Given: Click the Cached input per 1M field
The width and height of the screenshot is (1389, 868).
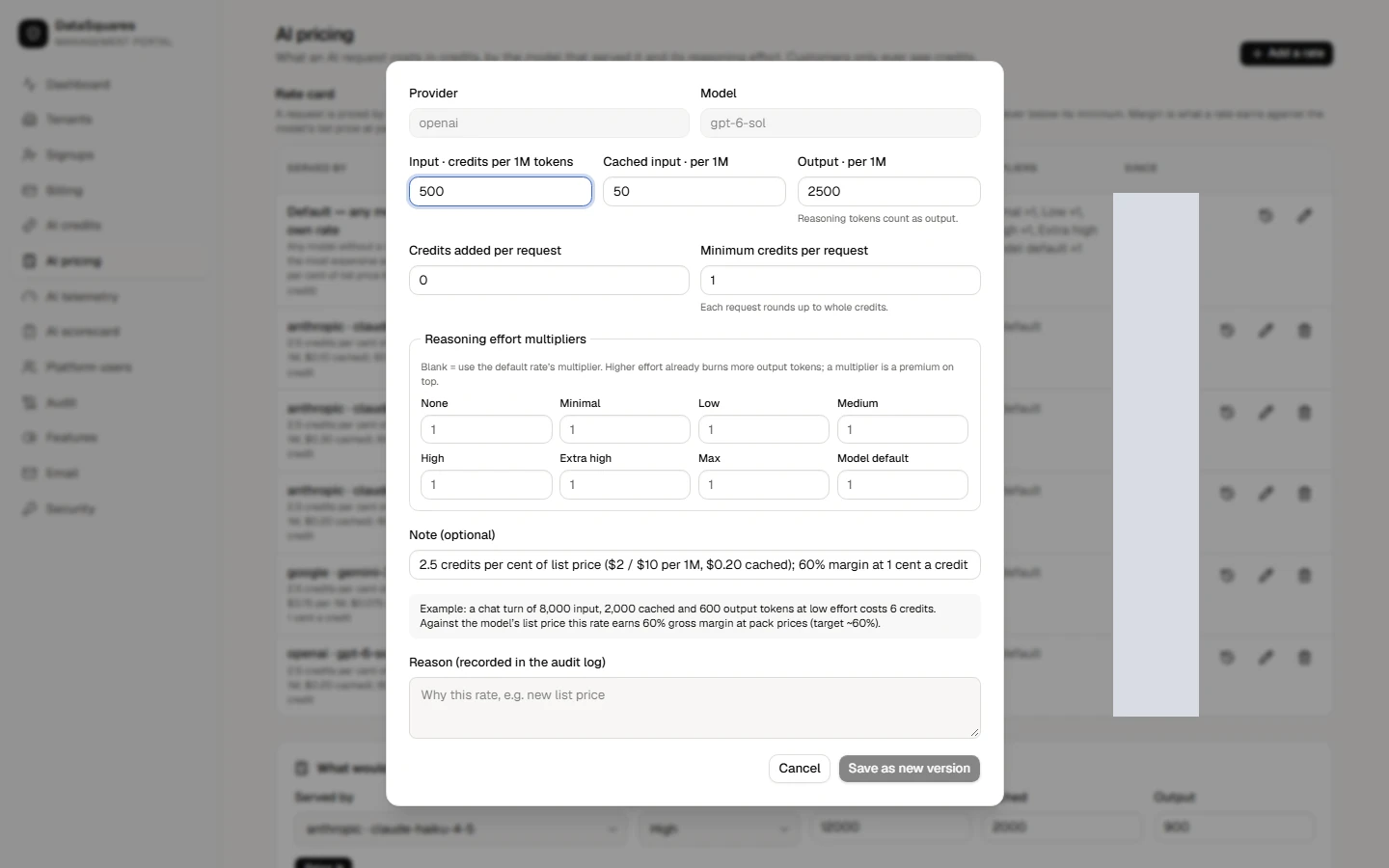Looking at the screenshot, I should pyautogui.click(x=694, y=191).
